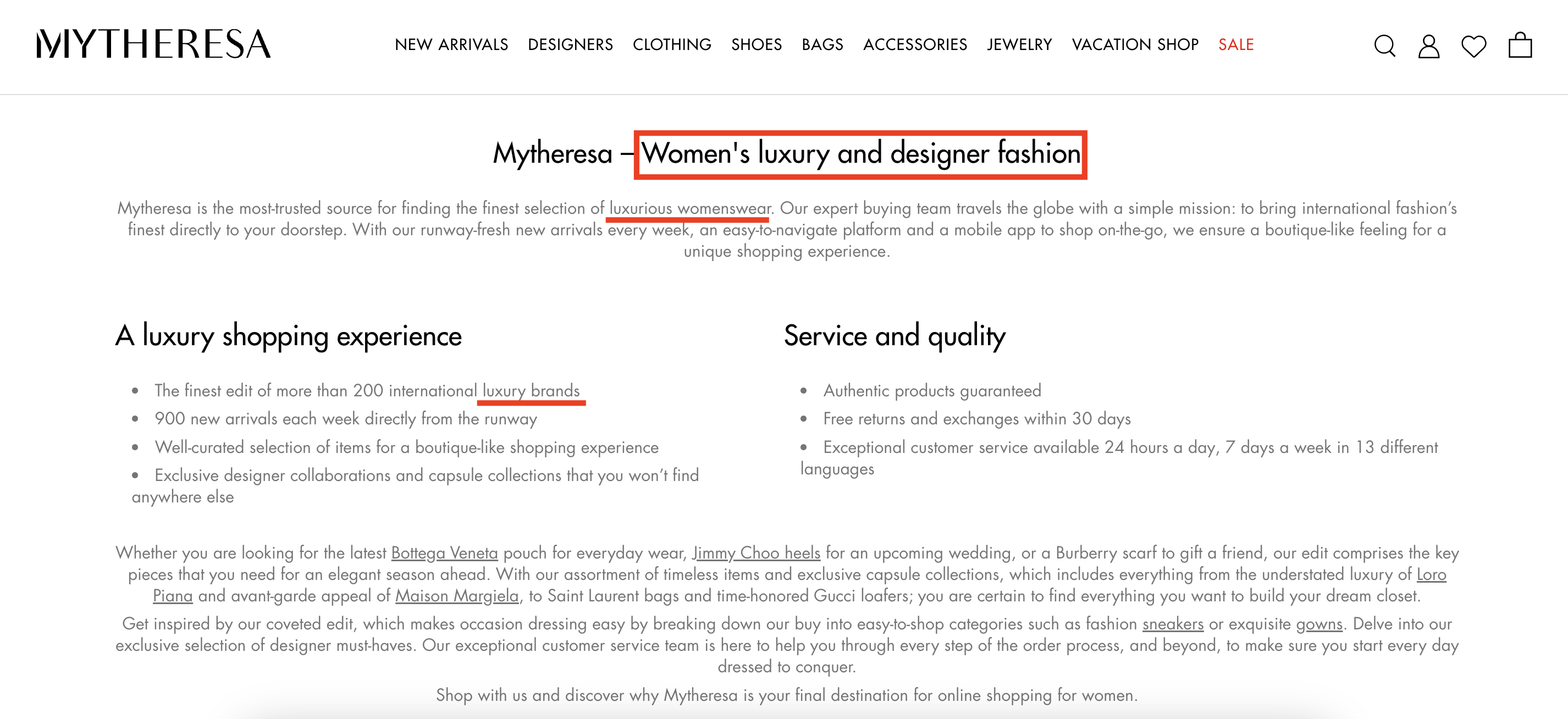Screen dimensions: 1568x719
Task: View wishlist via heart icon
Action: [x=1473, y=46]
